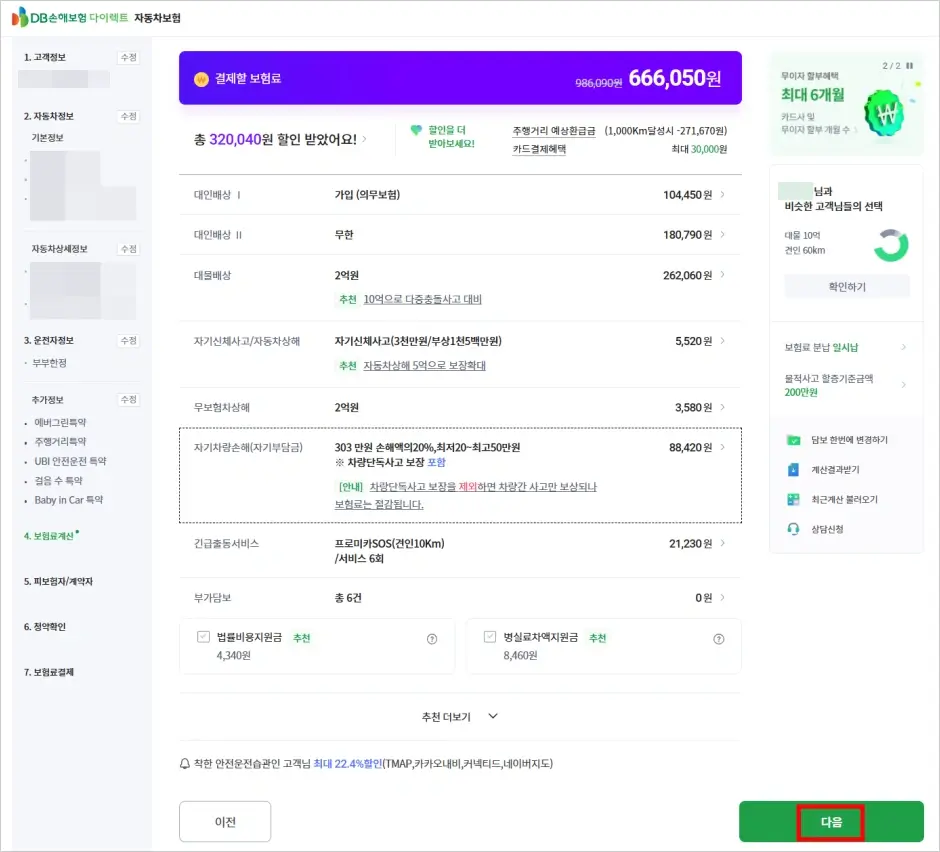Click the 다음 button

831,821
